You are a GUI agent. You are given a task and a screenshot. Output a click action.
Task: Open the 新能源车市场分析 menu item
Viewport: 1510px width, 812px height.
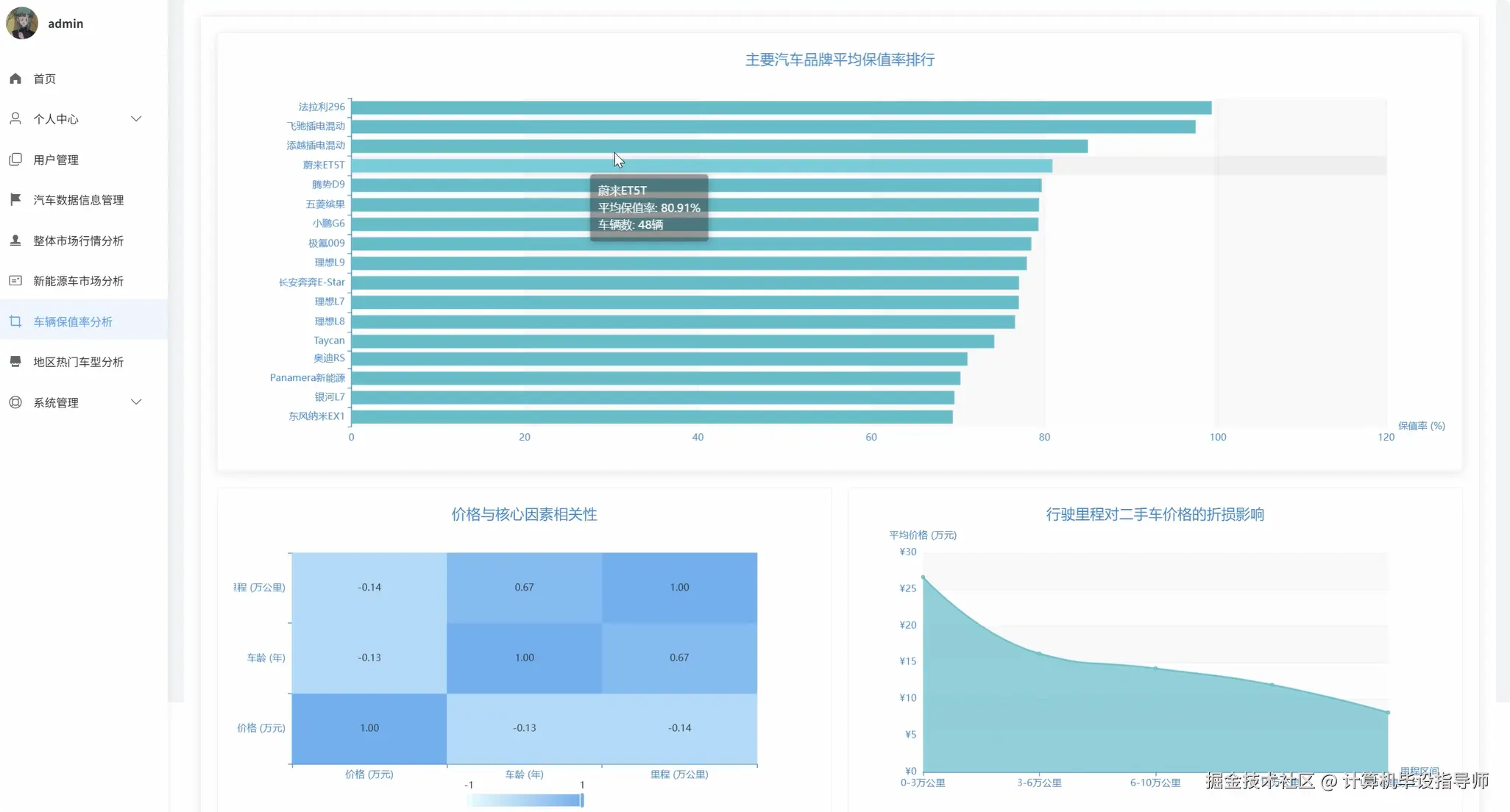click(78, 281)
